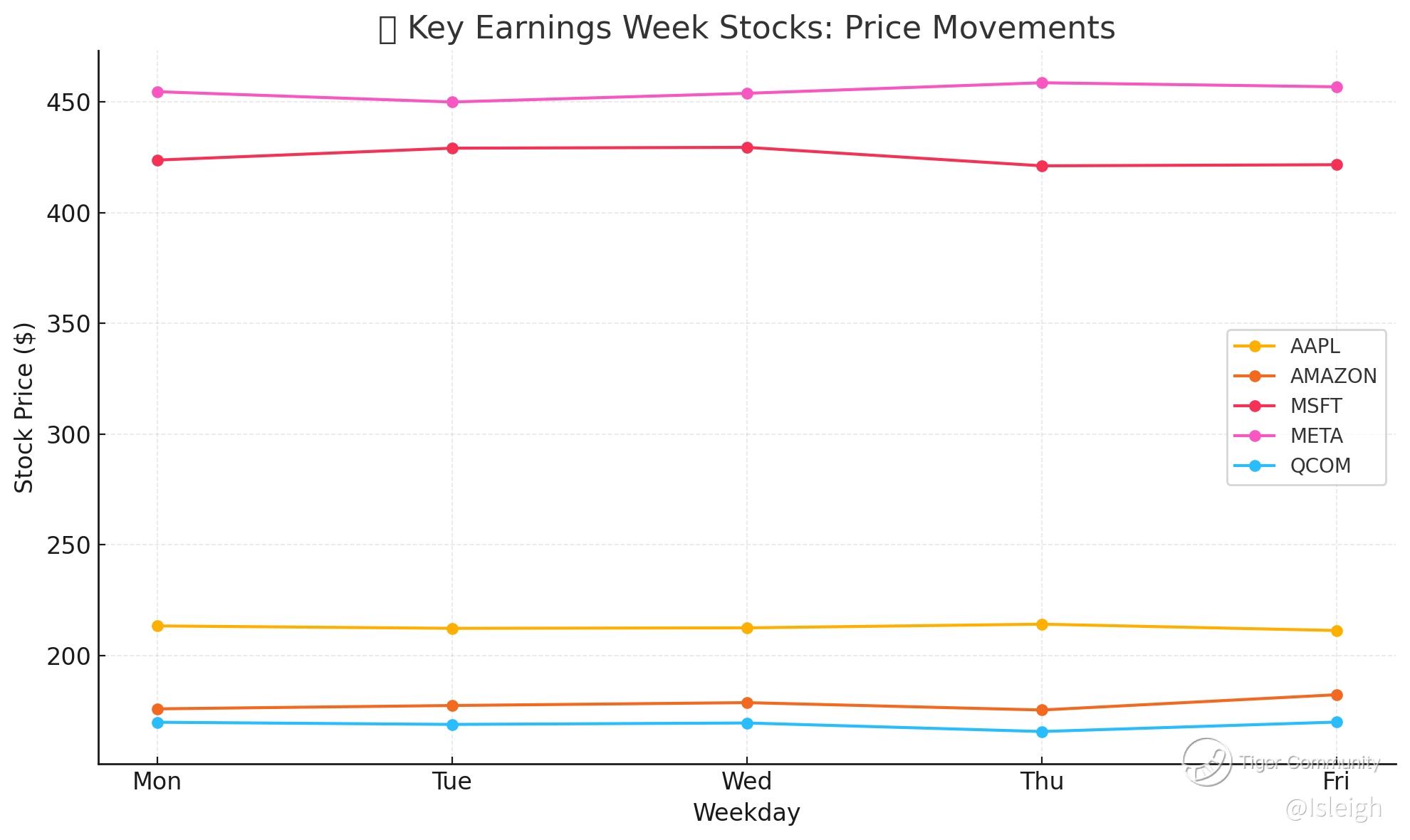This screenshot has width=1410, height=840.
Task: Click the 450 y-axis tick label
Action: 68,103
